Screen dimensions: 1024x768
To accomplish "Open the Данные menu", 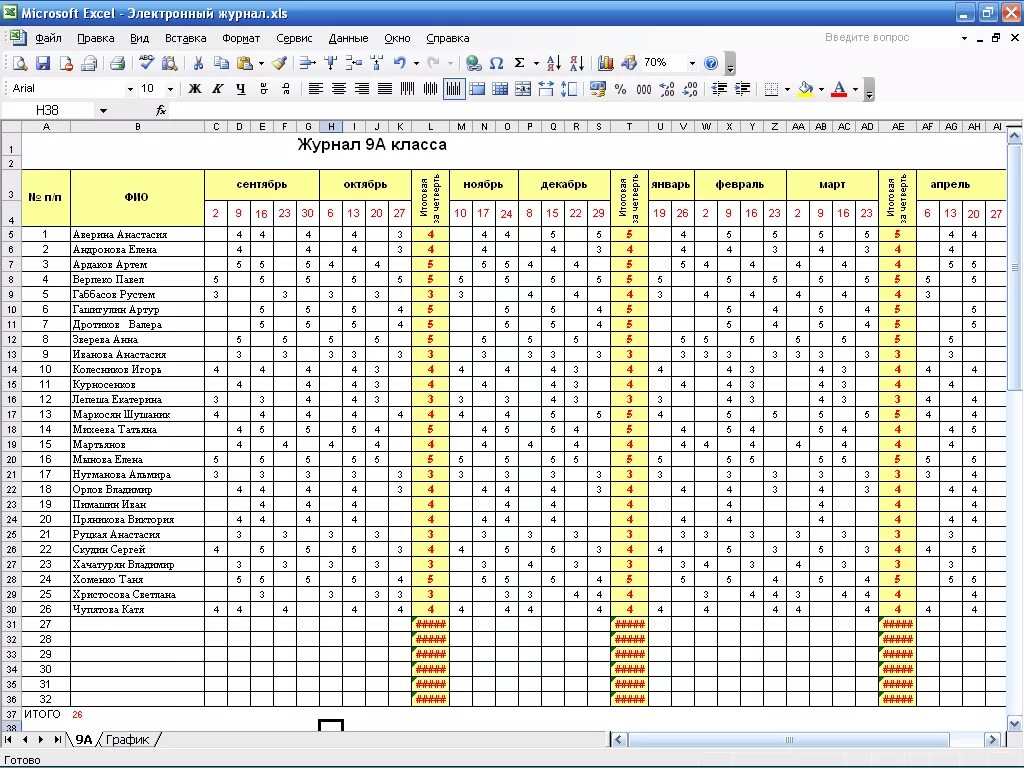I will [x=348, y=38].
